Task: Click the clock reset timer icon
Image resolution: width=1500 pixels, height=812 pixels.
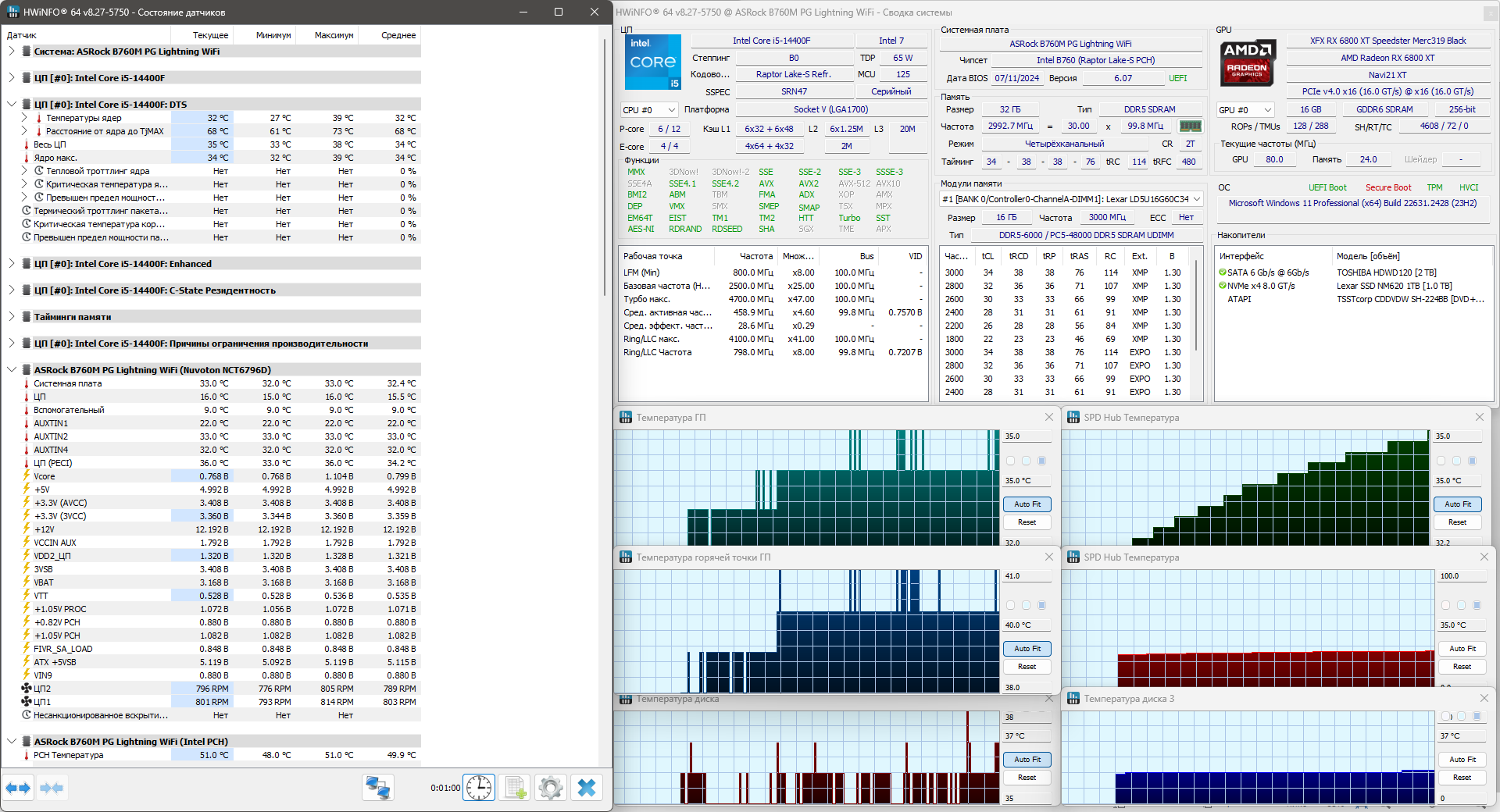Action: click(479, 788)
